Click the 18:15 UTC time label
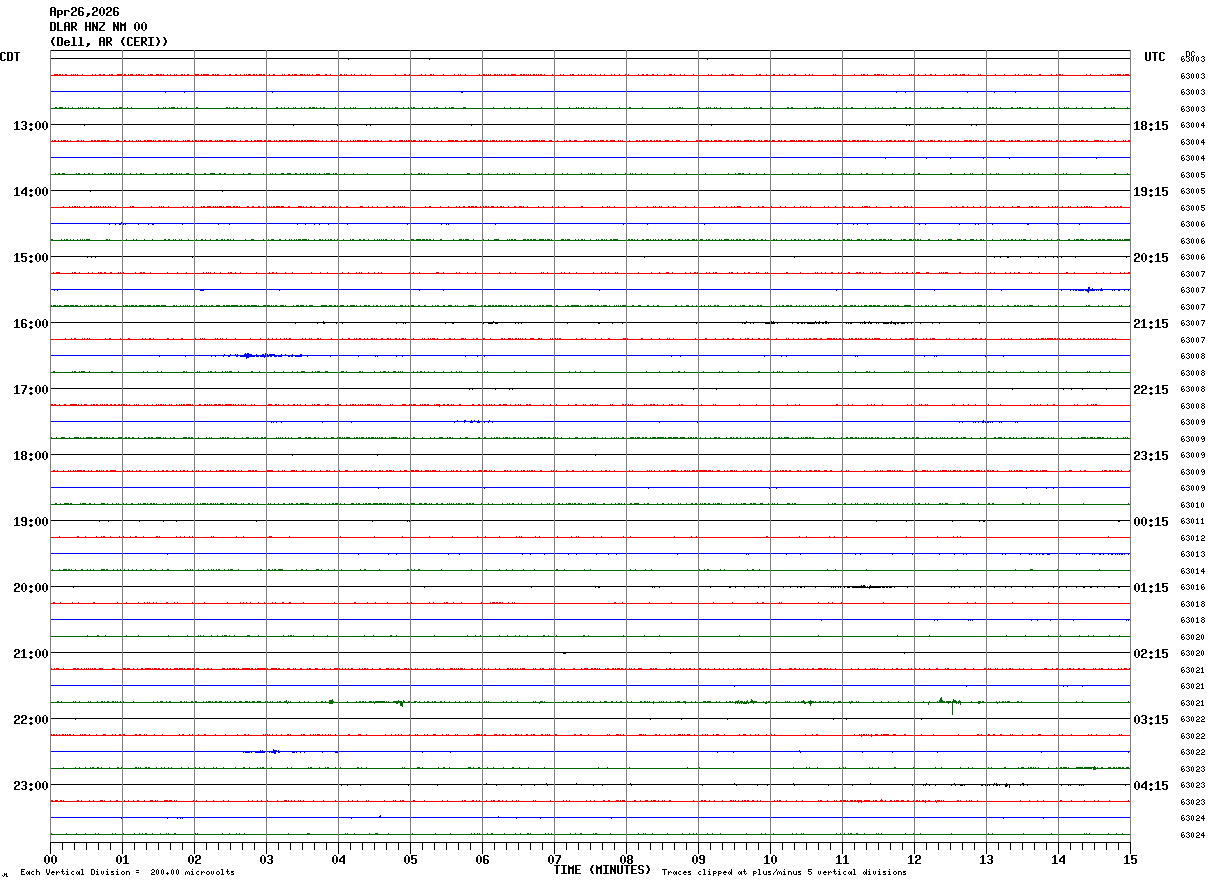 point(1151,126)
